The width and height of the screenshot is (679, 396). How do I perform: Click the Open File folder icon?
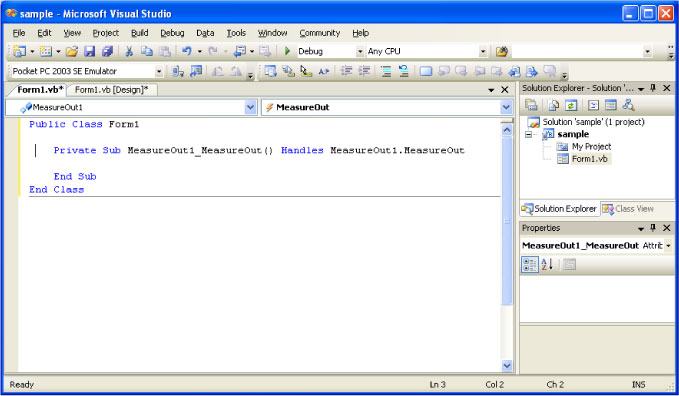pos(72,51)
